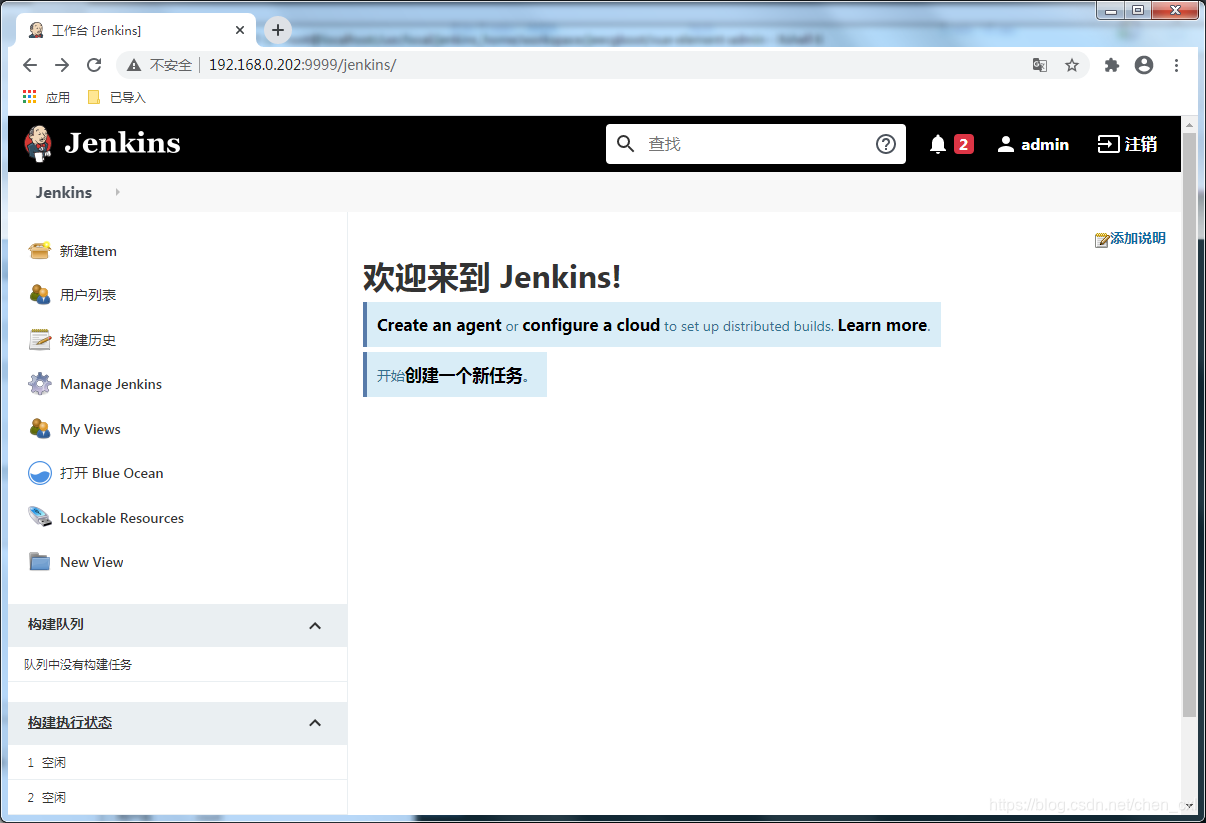Viewport: 1206px width, 823px height.
Task: Open My Views in the sidebar
Action: click(90, 429)
